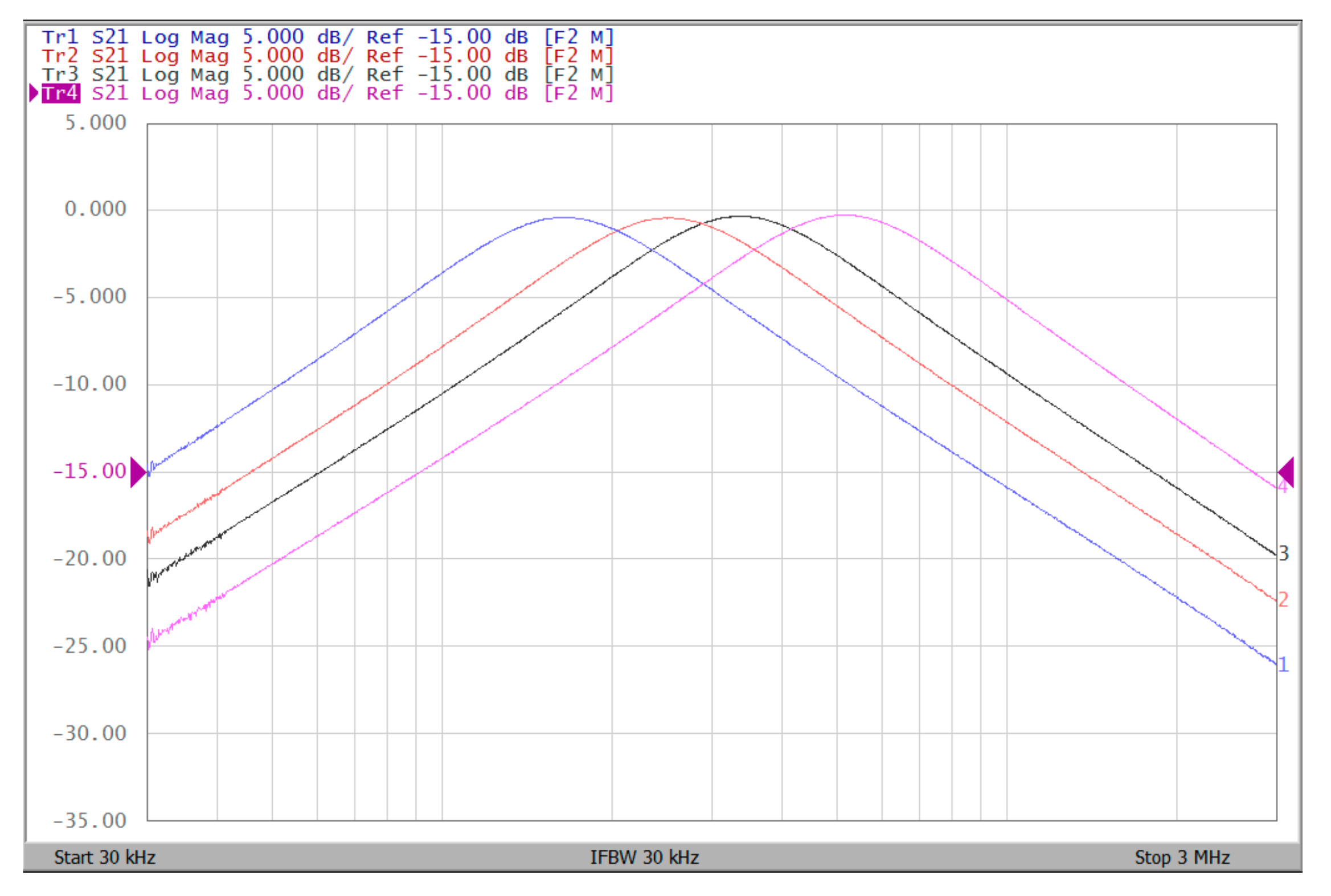Click Tr2 Log Mag format text
Image resolution: width=1331 pixels, height=896 pixels.
pyautogui.click(x=185, y=56)
